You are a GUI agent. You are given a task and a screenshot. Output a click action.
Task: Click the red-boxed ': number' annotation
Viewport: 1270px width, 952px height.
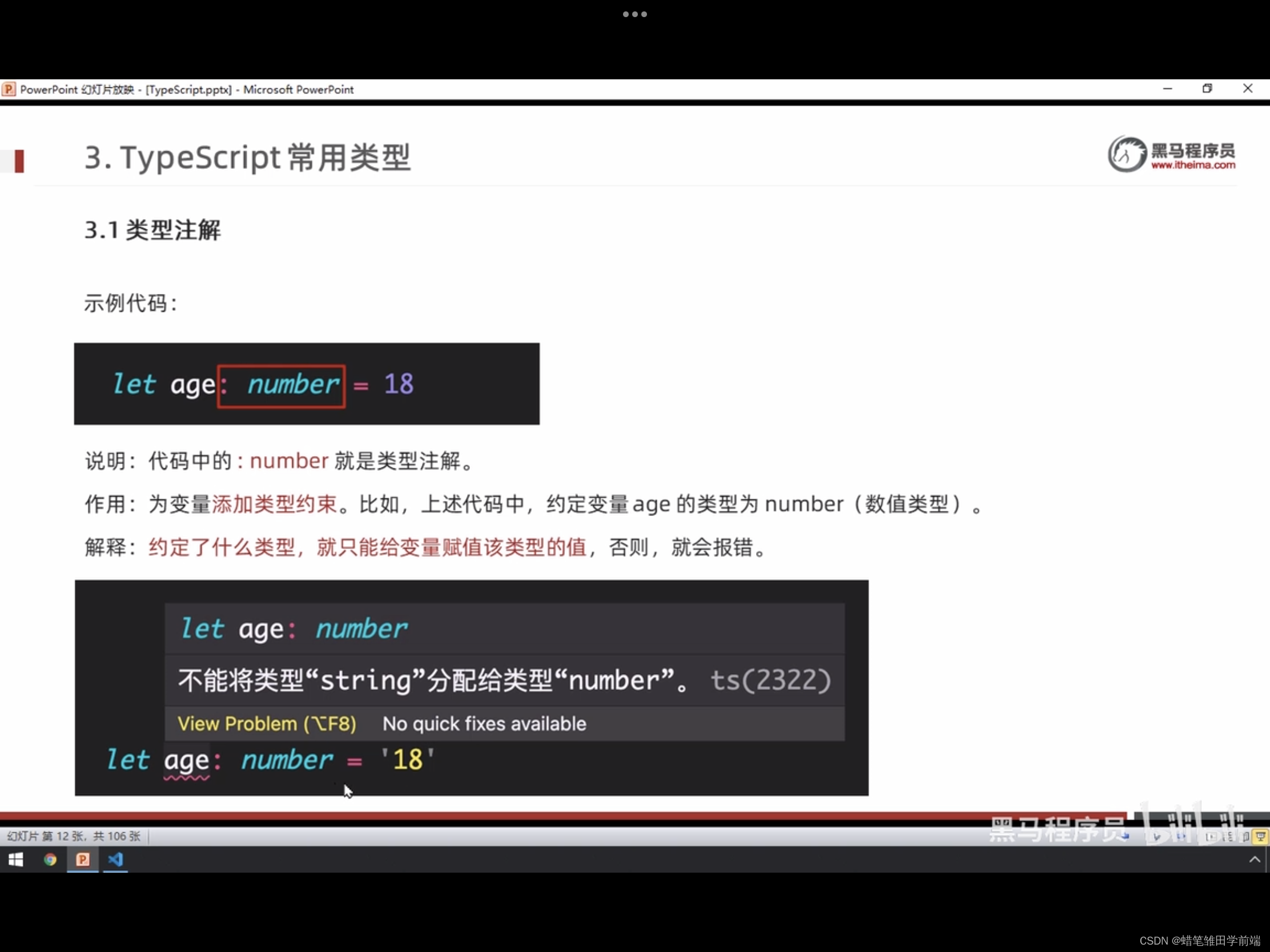pyautogui.click(x=282, y=386)
